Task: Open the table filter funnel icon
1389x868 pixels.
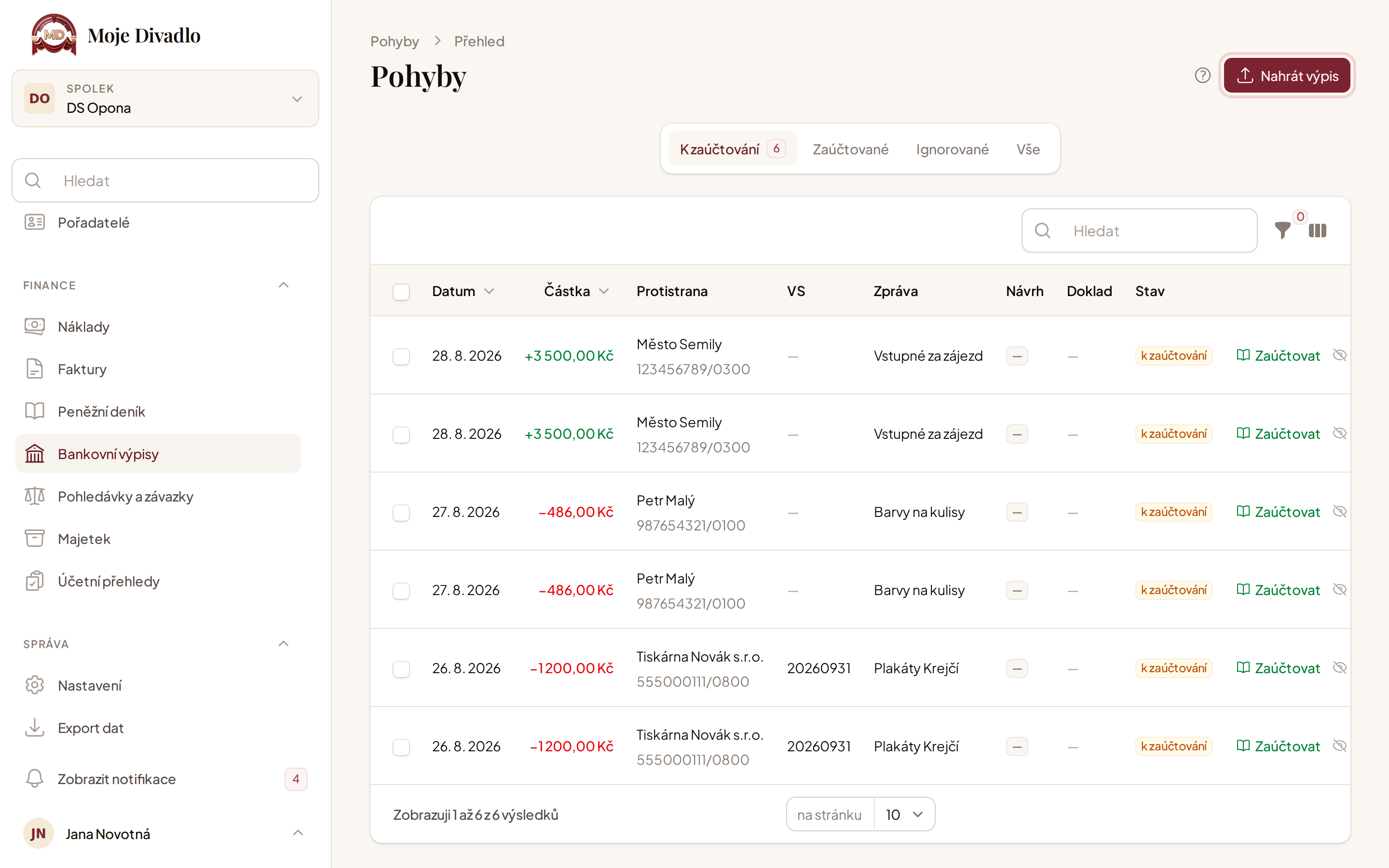Action: click(1282, 231)
